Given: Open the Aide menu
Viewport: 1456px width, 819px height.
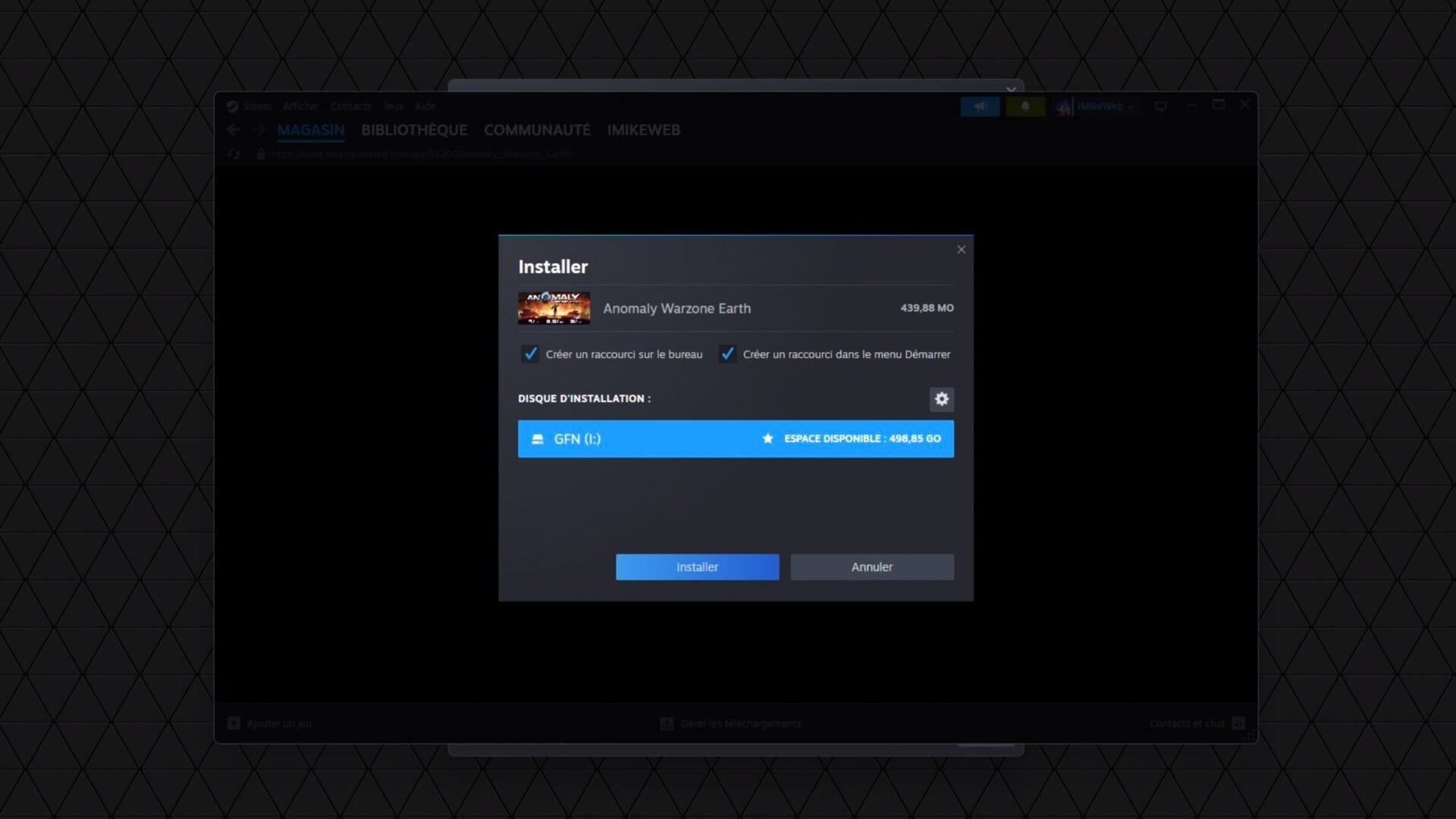Looking at the screenshot, I should click(x=425, y=106).
